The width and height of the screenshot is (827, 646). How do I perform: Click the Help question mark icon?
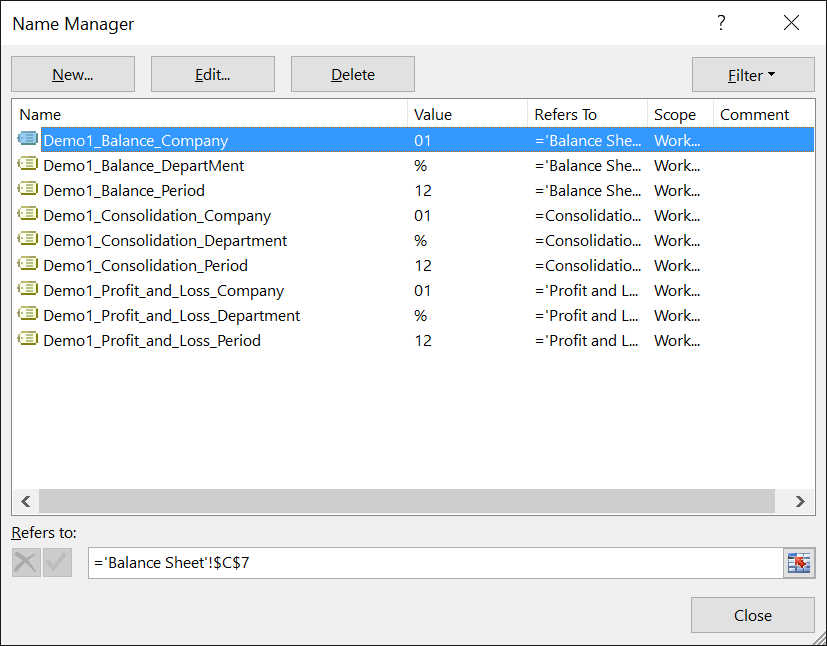click(721, 24)
